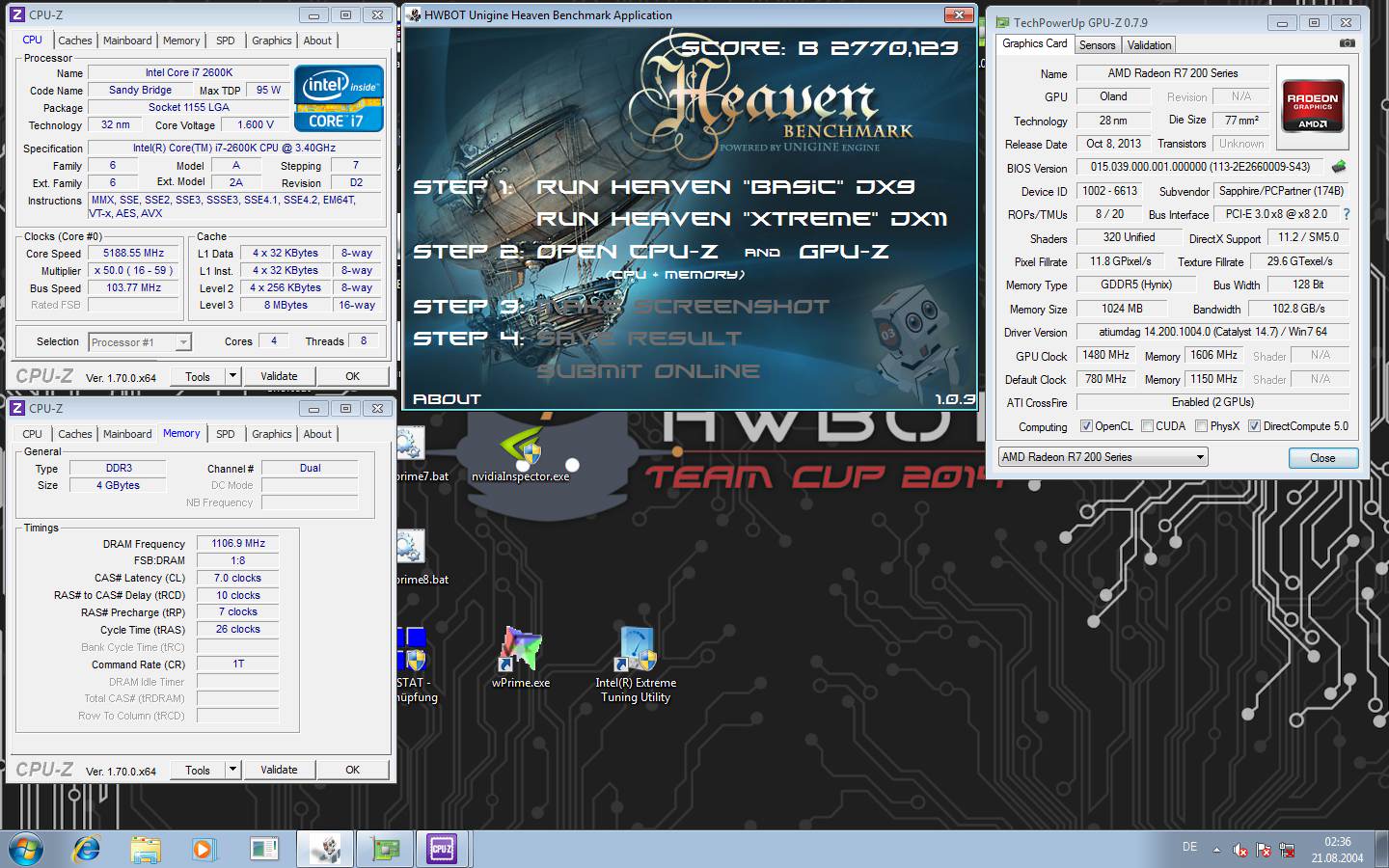Show hidden tray icons arrow
Screen dimensions: 1389x868
1215,850
